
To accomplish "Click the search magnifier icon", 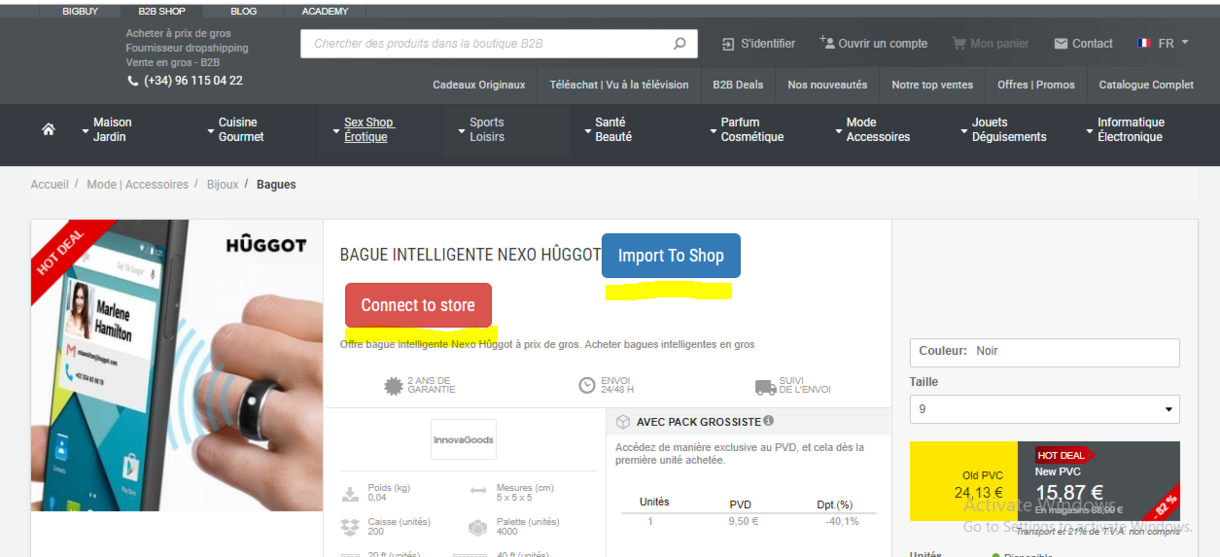I will tap(679, 44).
